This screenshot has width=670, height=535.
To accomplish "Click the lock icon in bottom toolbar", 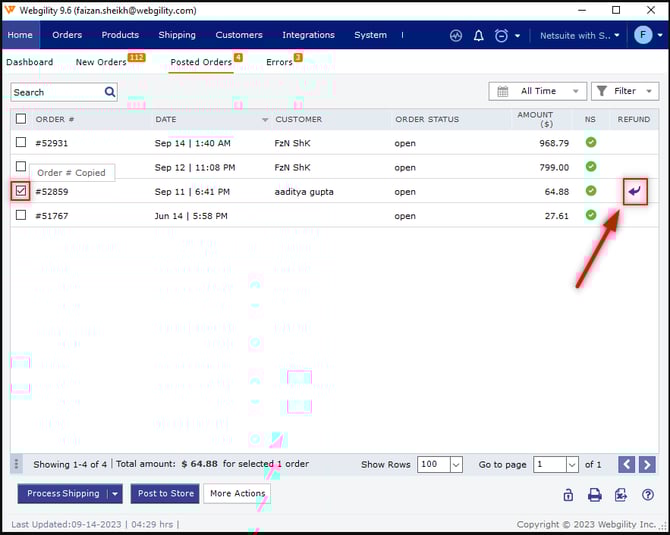I will point(568,494).
